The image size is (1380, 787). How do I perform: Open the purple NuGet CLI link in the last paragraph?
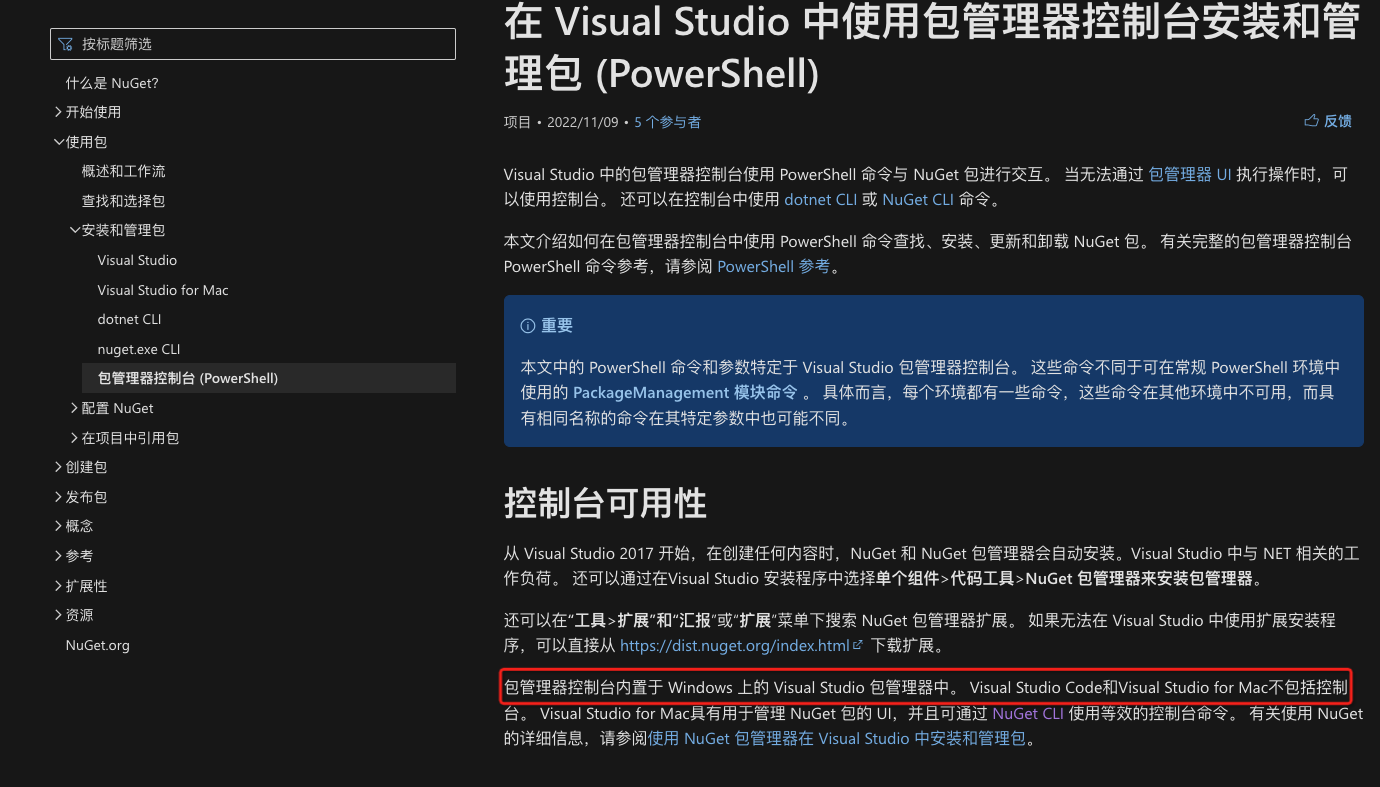point(1028,714)
